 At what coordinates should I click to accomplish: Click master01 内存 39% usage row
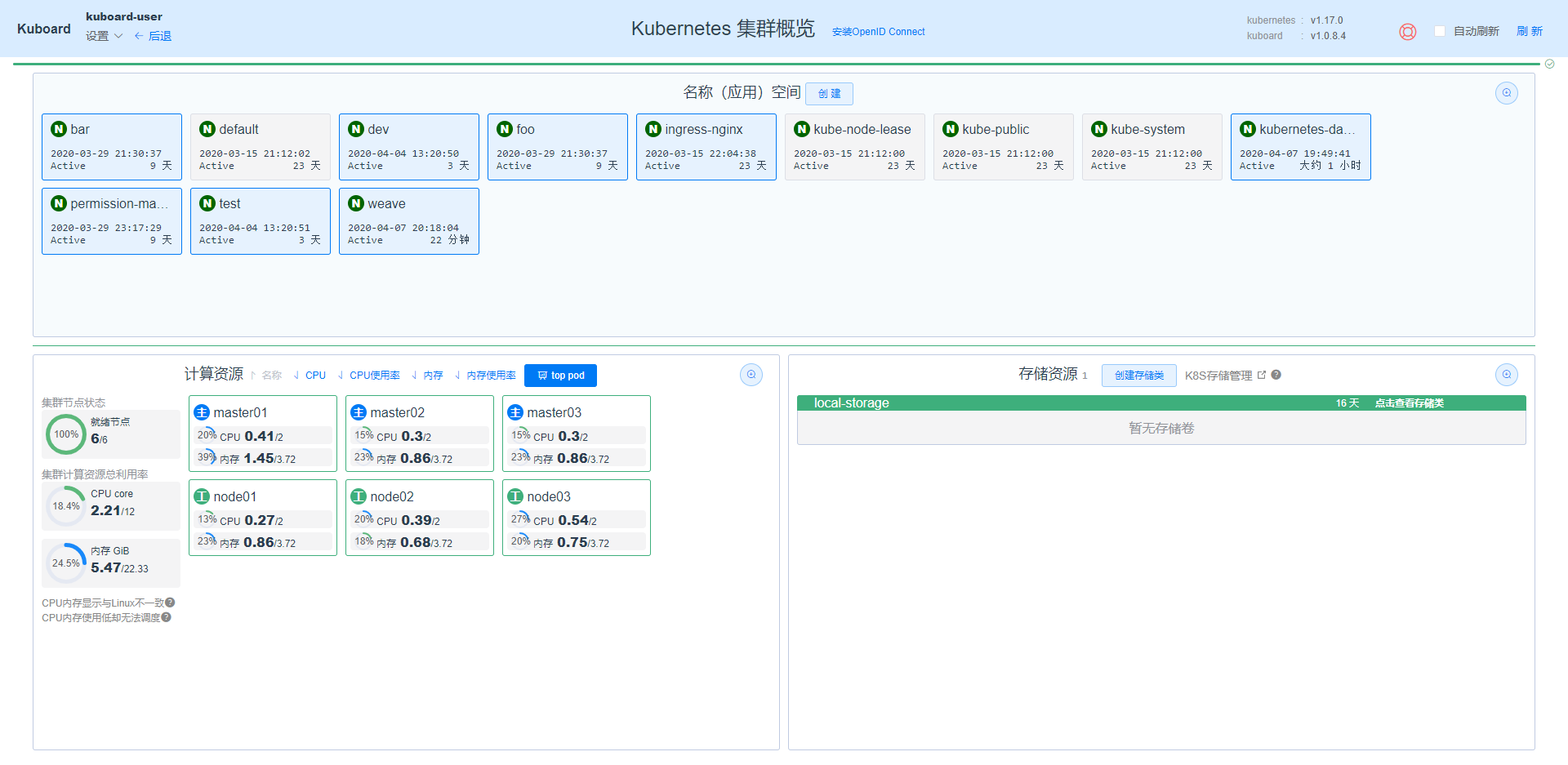pos(263,458)
